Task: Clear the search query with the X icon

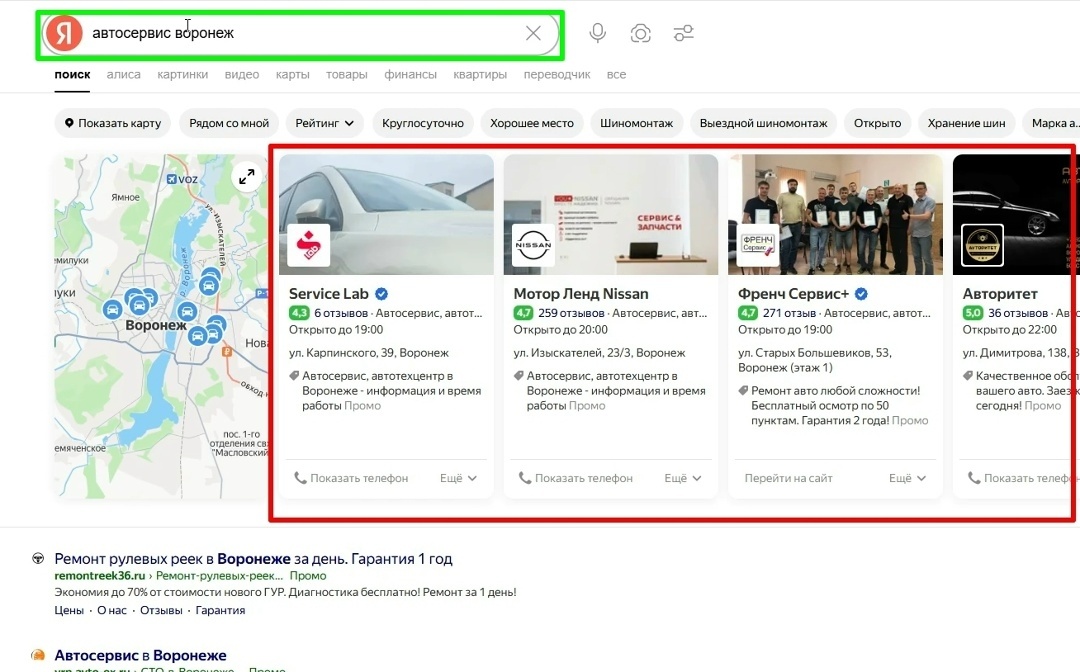Action: click(x=533, y=33)
